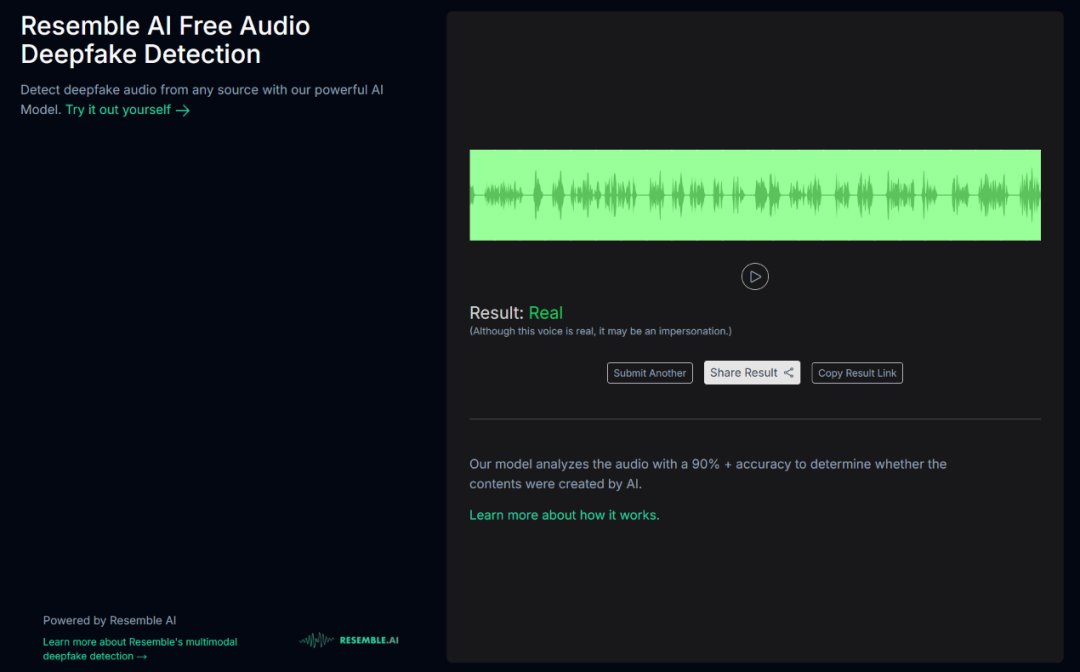The width and height of the screenshot is (1080, 672).
Task: Seek to the far right end of the waveform
Action: 1037,195
